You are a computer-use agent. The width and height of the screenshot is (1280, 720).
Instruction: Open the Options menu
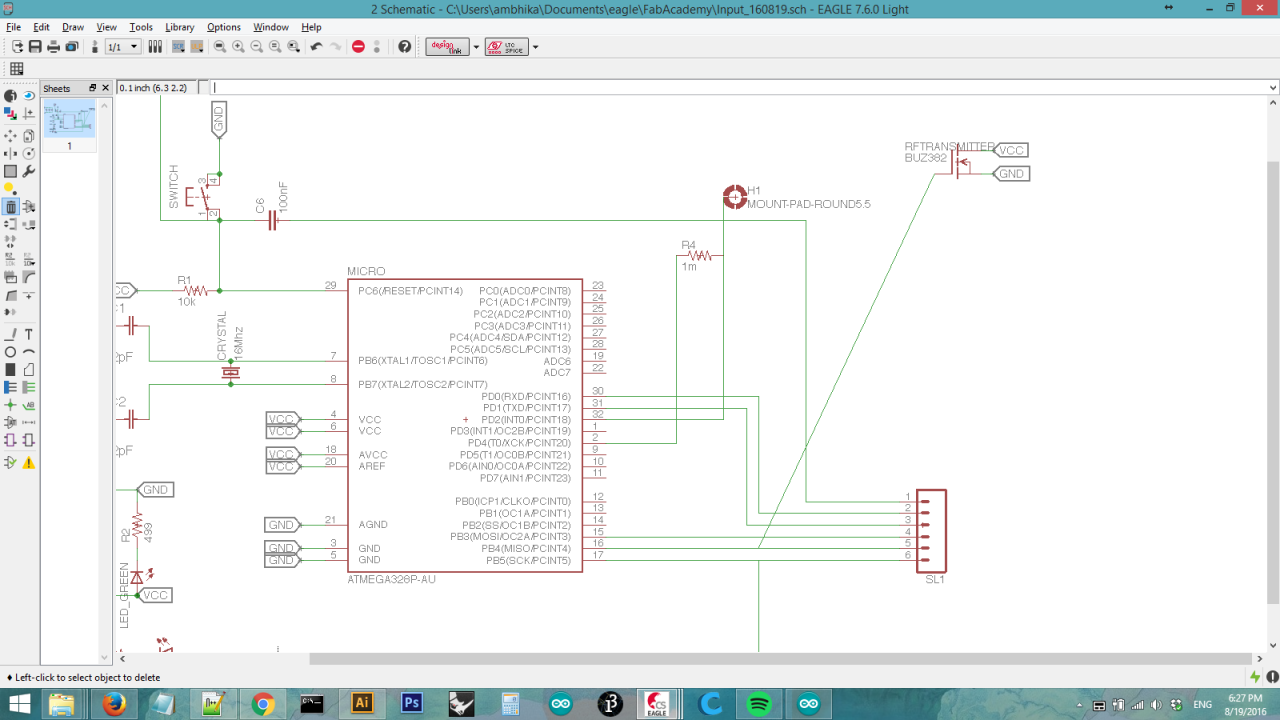(224, 27)
